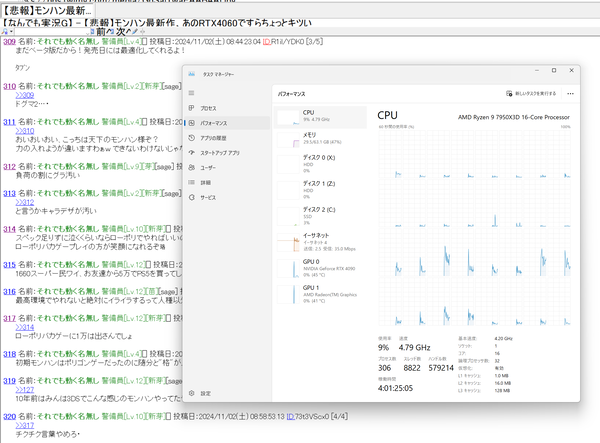Select ディスク 1 (Z:) in performance list
Viewport: 600px width, 443px height.
321,190
